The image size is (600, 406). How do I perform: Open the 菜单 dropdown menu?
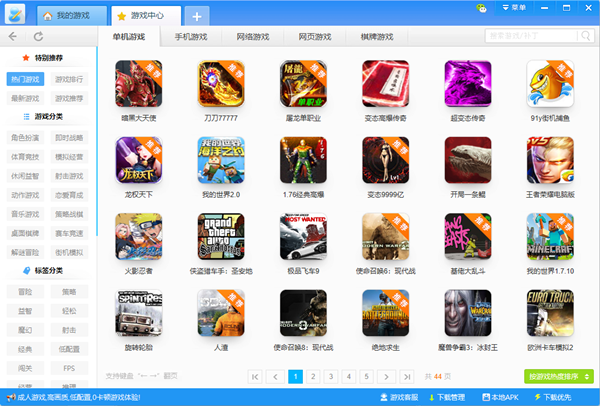point(514,8)
